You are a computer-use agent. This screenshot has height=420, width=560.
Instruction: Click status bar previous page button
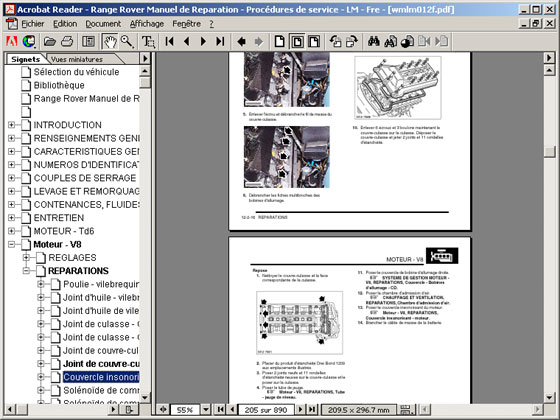coord(232,409)
